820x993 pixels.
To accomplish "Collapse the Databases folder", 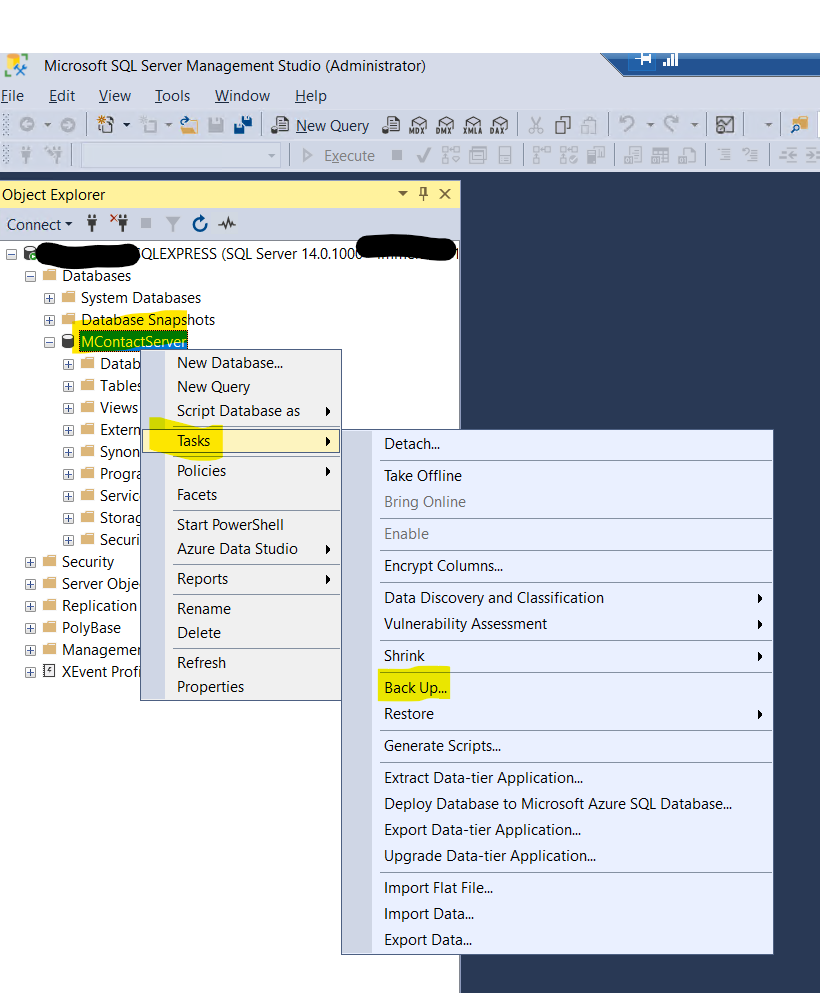I will (30, 277).
